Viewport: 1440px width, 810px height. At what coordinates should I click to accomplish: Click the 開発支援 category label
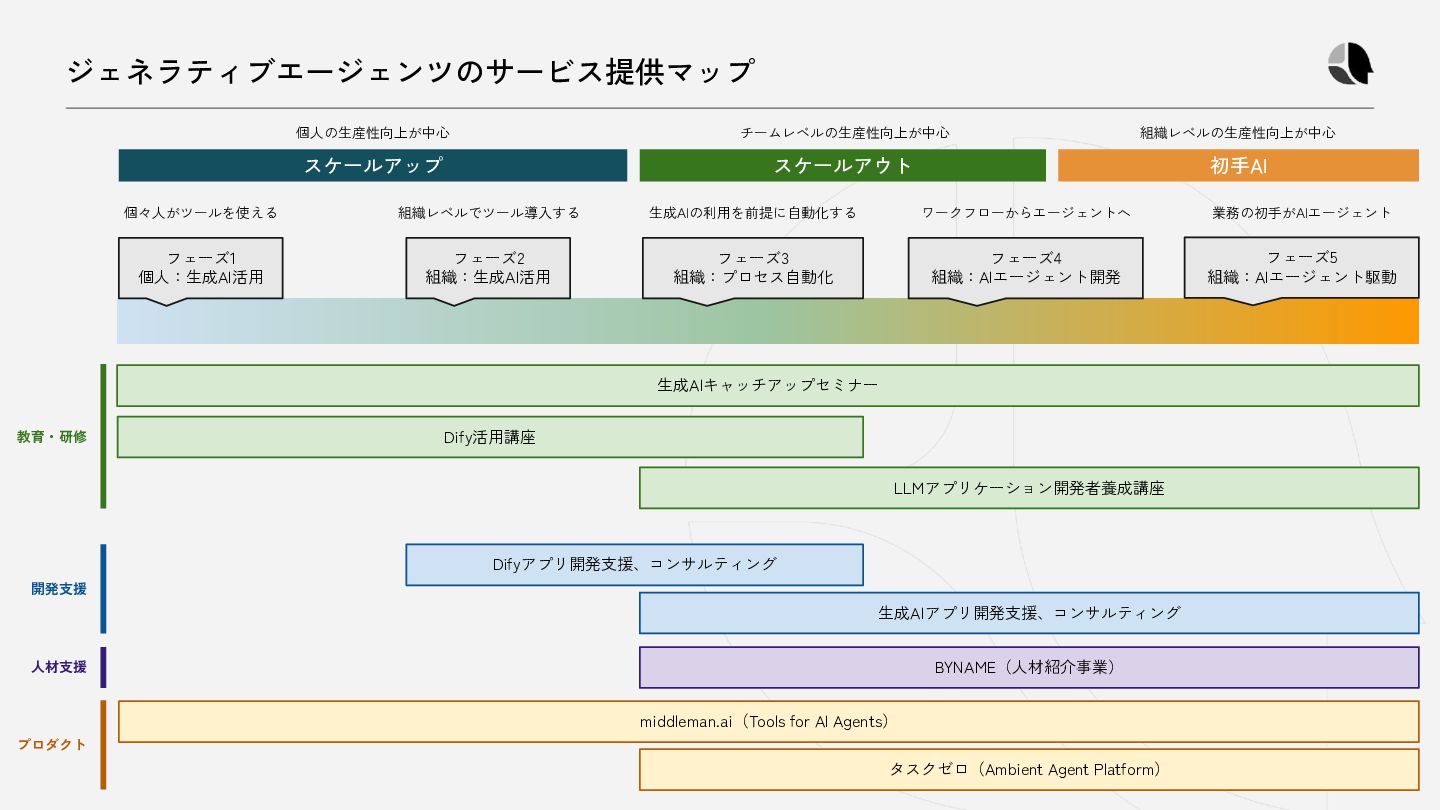point(59,589)
